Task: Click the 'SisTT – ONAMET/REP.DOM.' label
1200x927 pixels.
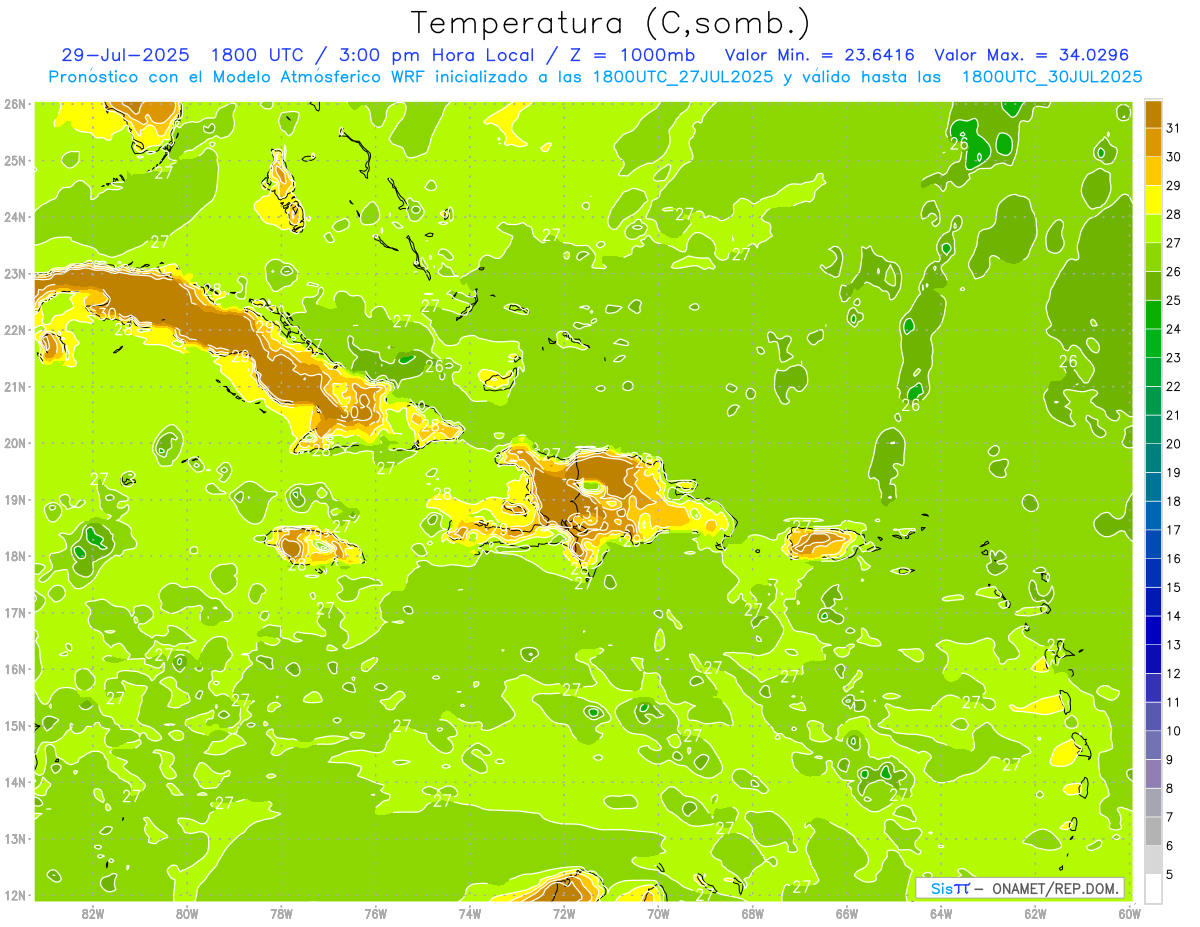Action: (x=1020, y=888)
